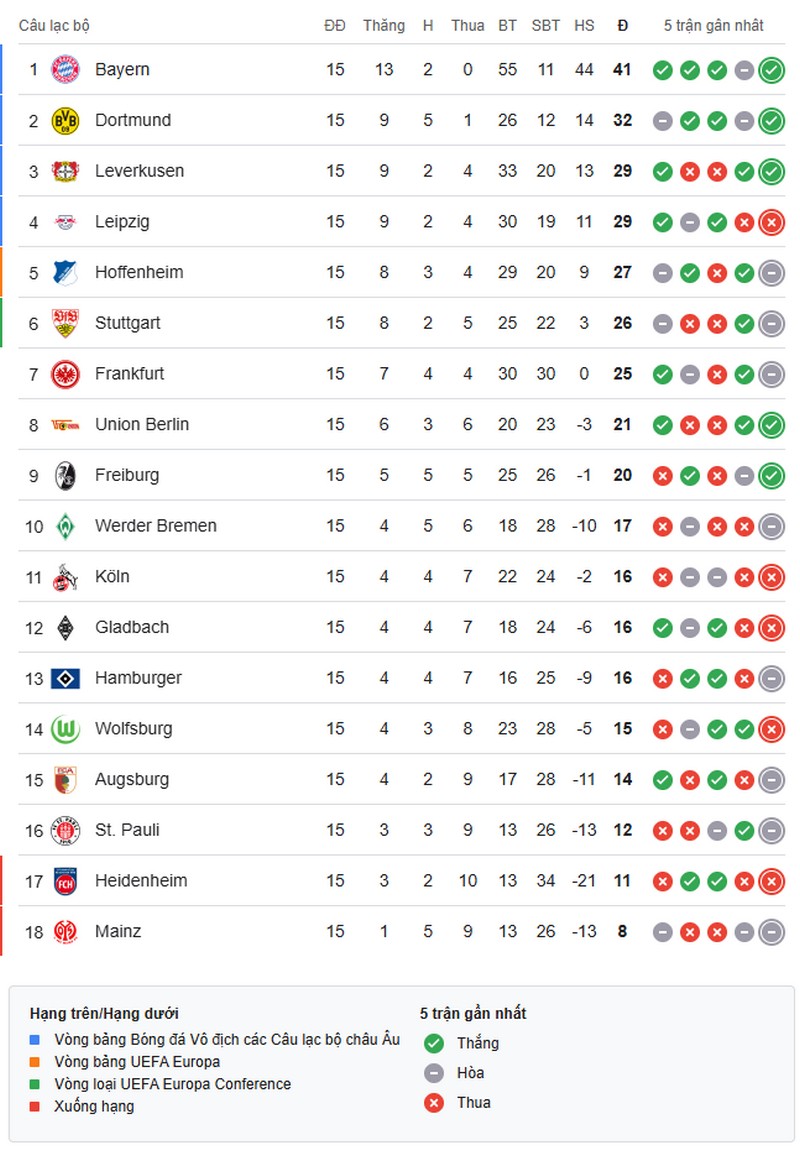Click the Đ points column header
The image size is (800, 1151).
622,25
